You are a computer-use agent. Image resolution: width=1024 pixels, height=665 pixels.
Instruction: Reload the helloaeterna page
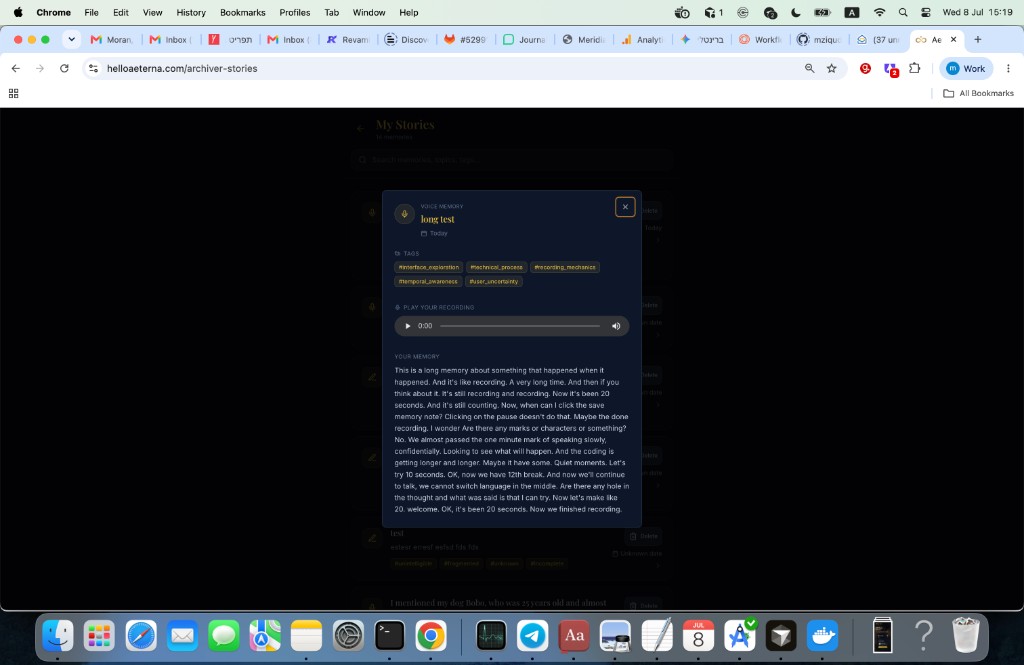(64, 68)
